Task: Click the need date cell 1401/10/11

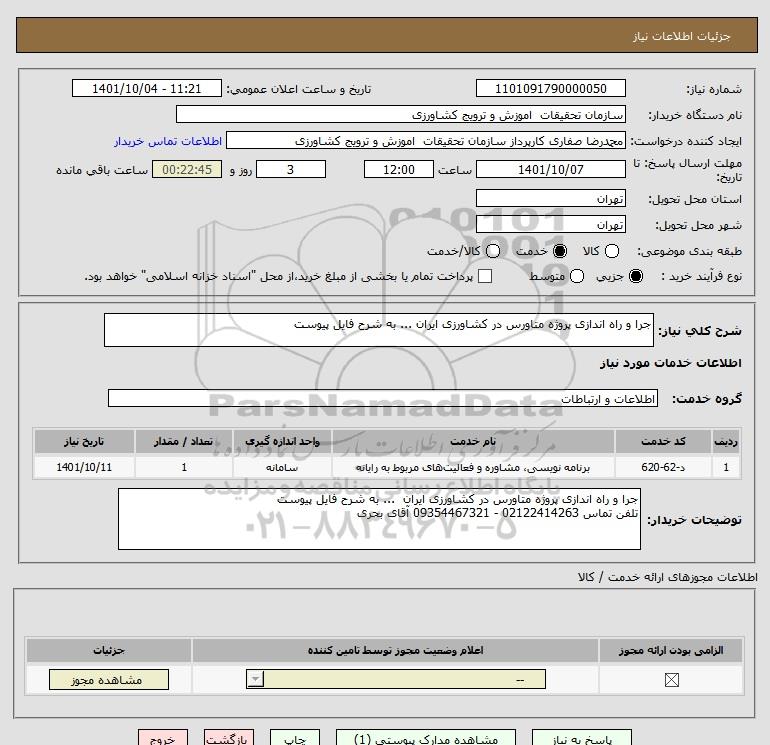Action: (84, 467)
